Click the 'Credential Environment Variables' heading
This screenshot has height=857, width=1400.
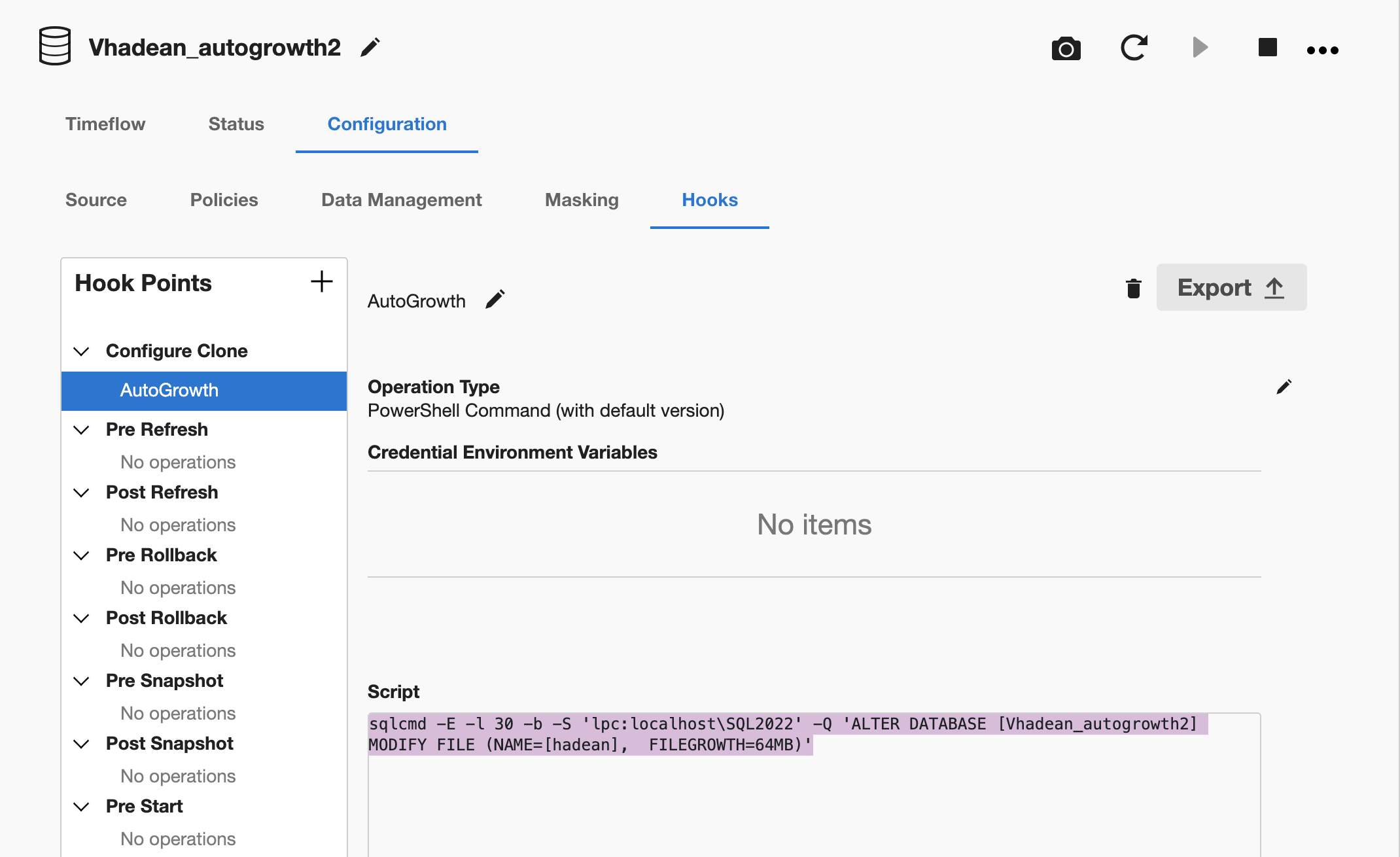tap(512, 452)
